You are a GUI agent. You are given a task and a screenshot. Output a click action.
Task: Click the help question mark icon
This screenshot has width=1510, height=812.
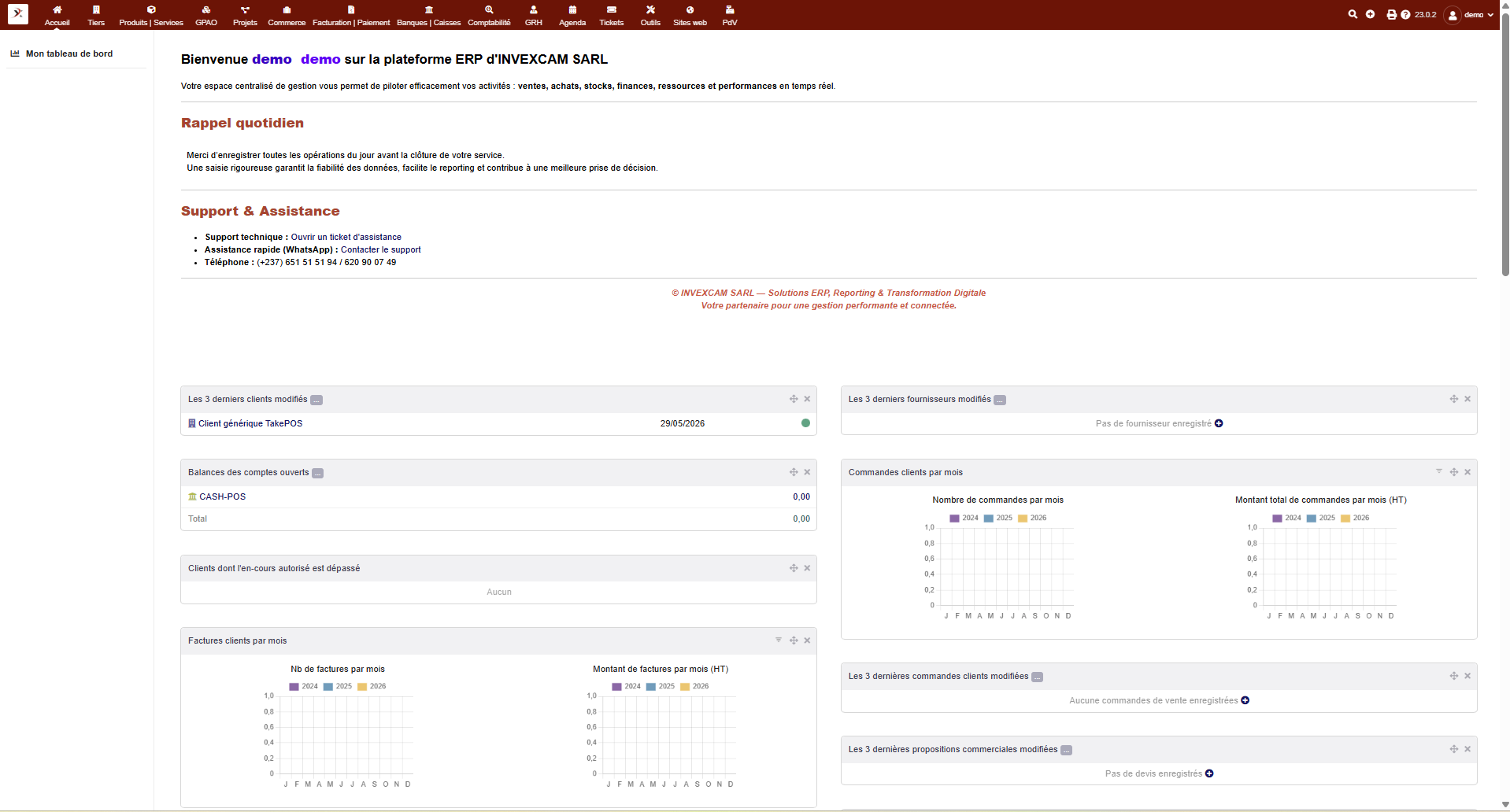coord(1405,15)
